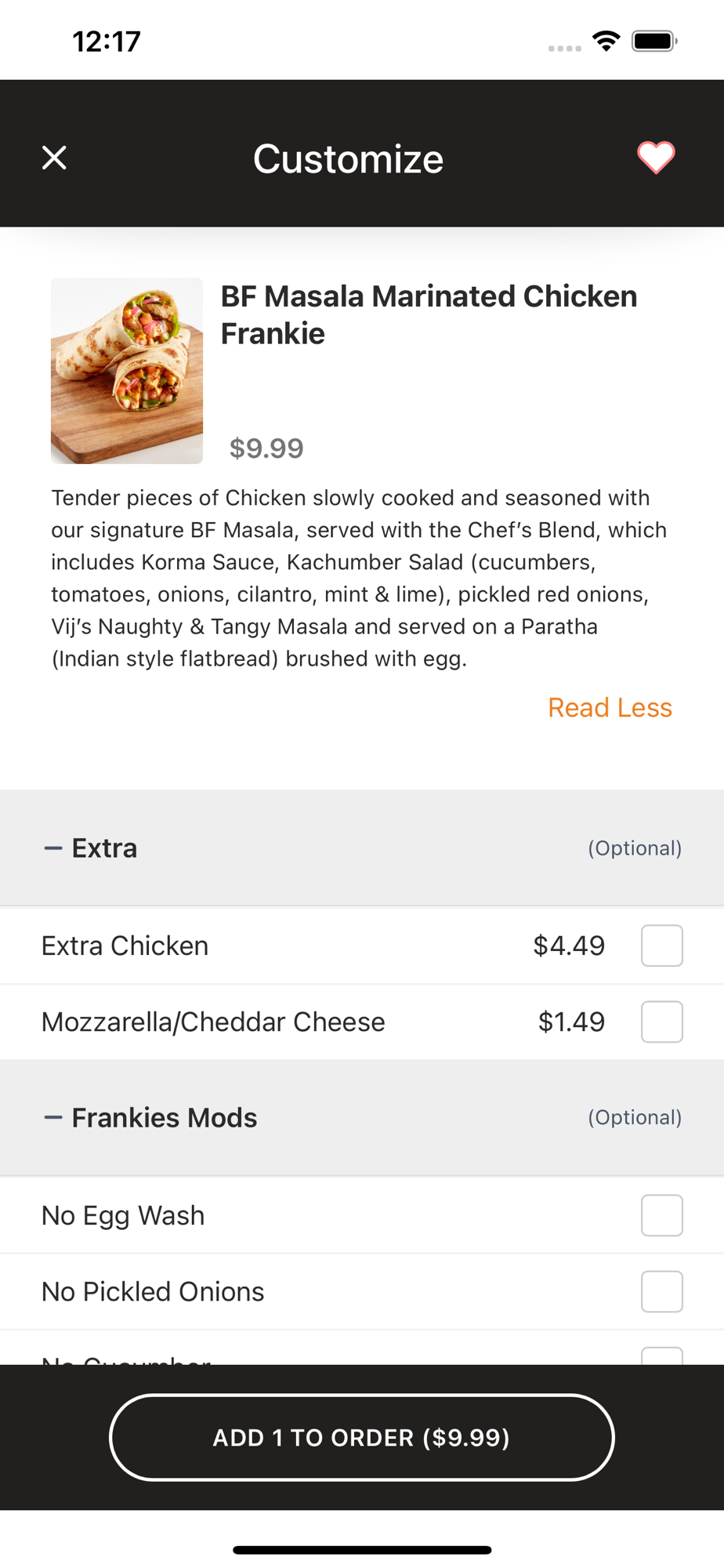Tap the Wi-Fi status icon
The height and width of the screenshot is (1568, 724).
(606, 41)
